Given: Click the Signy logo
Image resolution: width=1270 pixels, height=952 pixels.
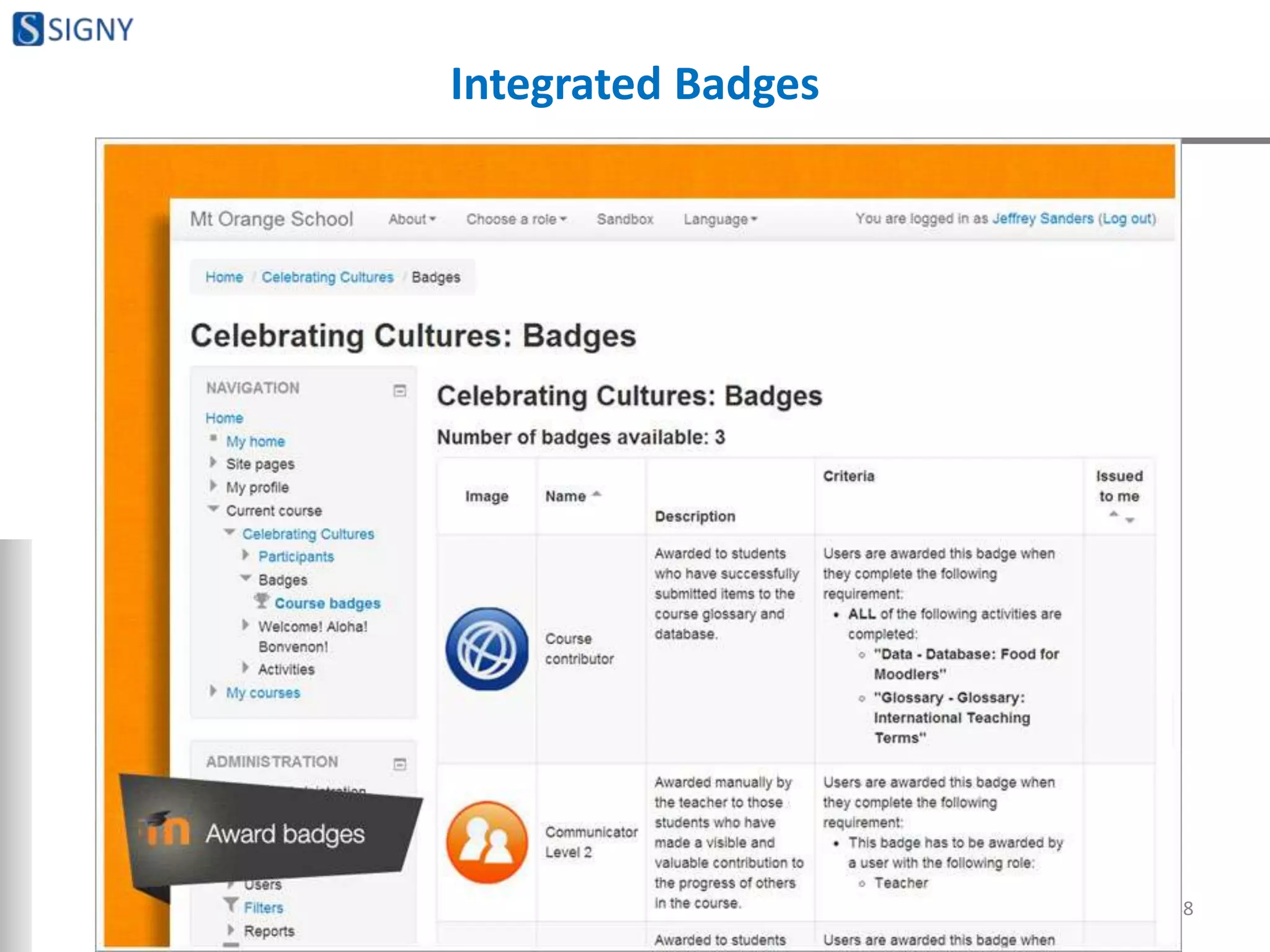Looking at the screenshot, I should coord(73,29).
